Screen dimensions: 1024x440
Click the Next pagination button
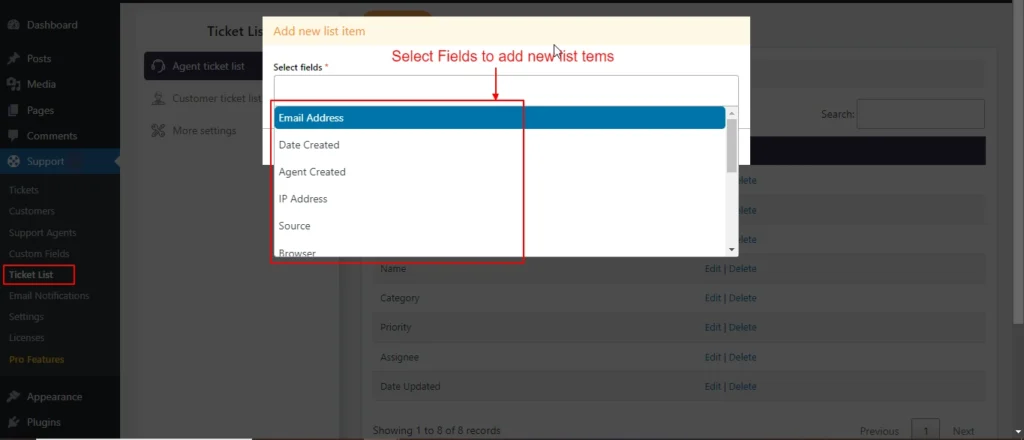(x=963, y=431)
